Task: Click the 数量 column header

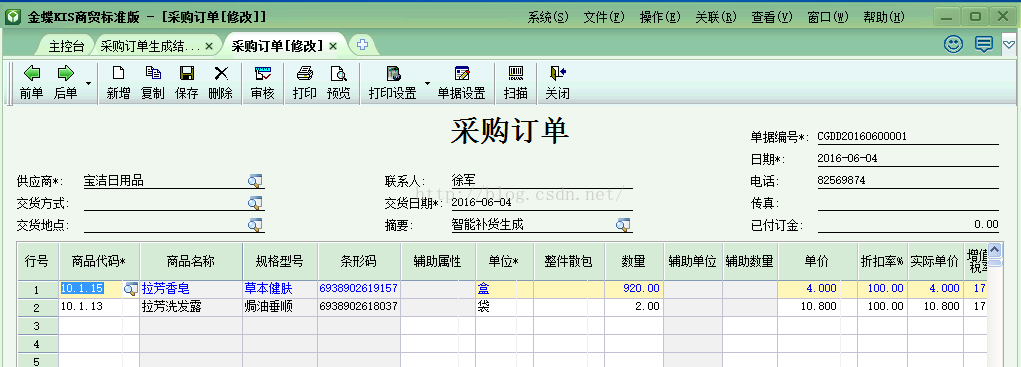Action: coord(634,262)
